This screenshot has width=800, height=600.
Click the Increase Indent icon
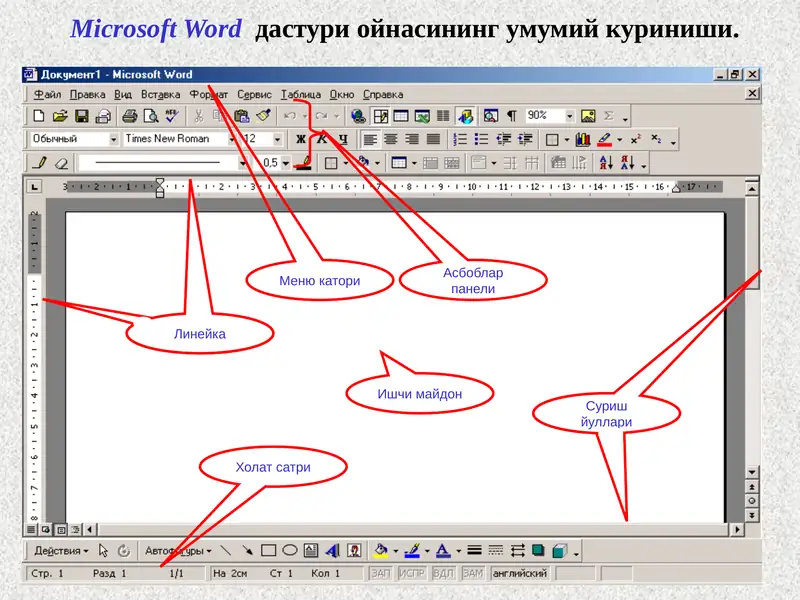coord(525,139)
